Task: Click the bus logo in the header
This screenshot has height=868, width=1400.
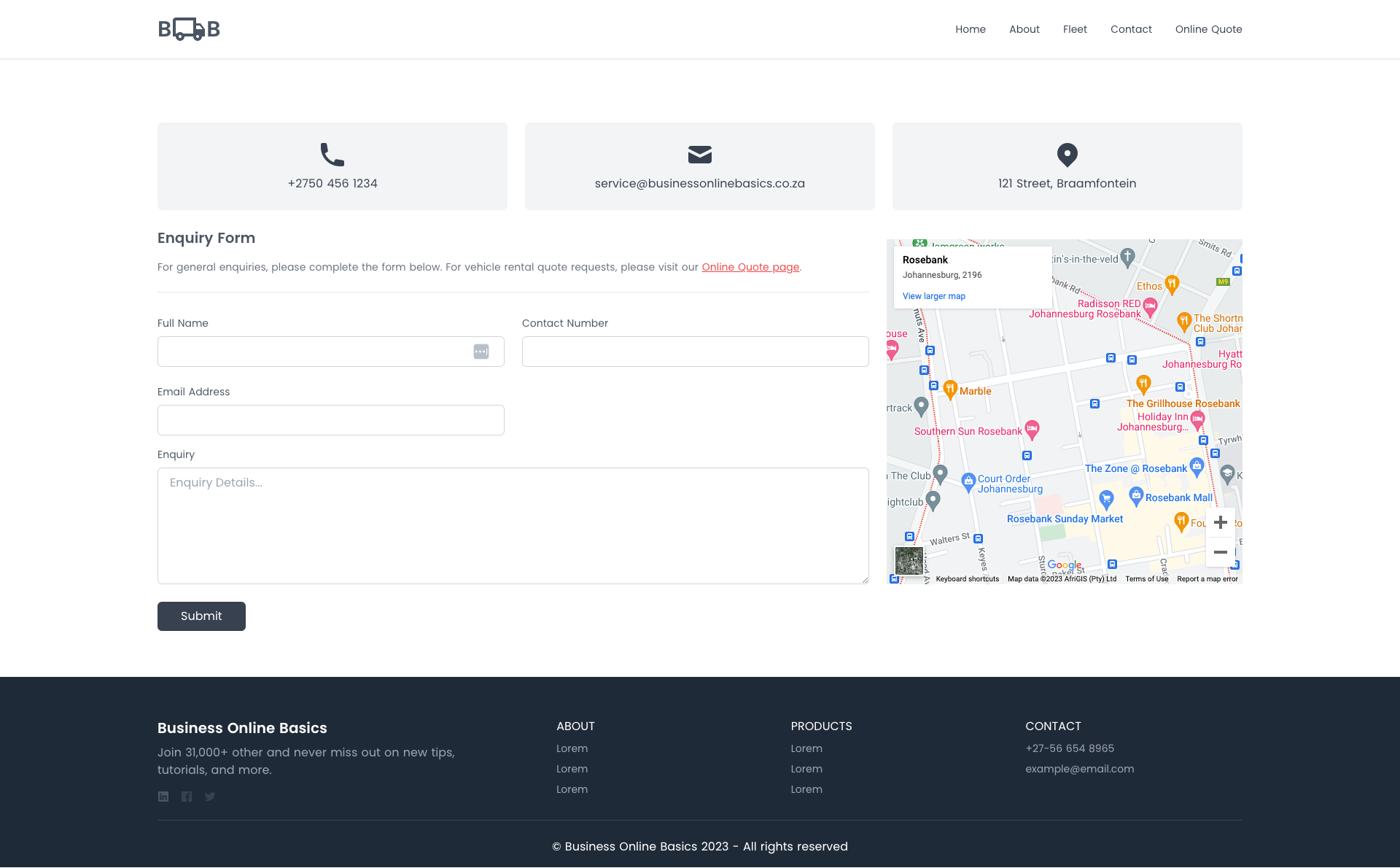Action: tap(188, 29)
